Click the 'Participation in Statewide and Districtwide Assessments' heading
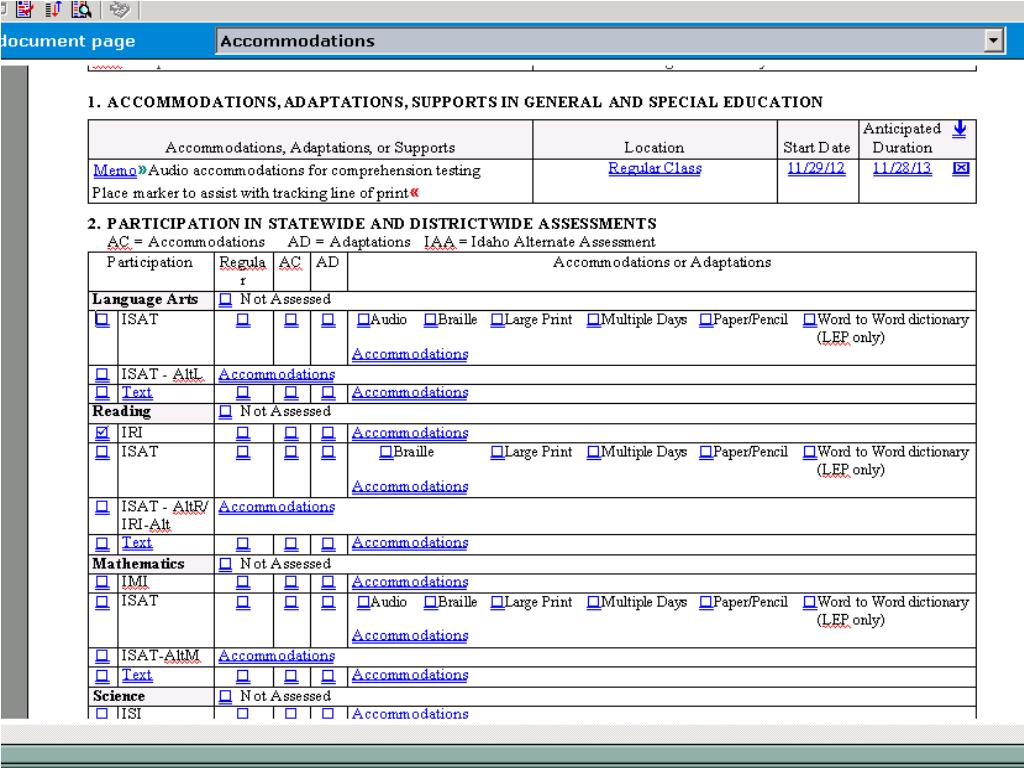The image size is (1024, 768). pyautogui.click(x=381, y=224)
